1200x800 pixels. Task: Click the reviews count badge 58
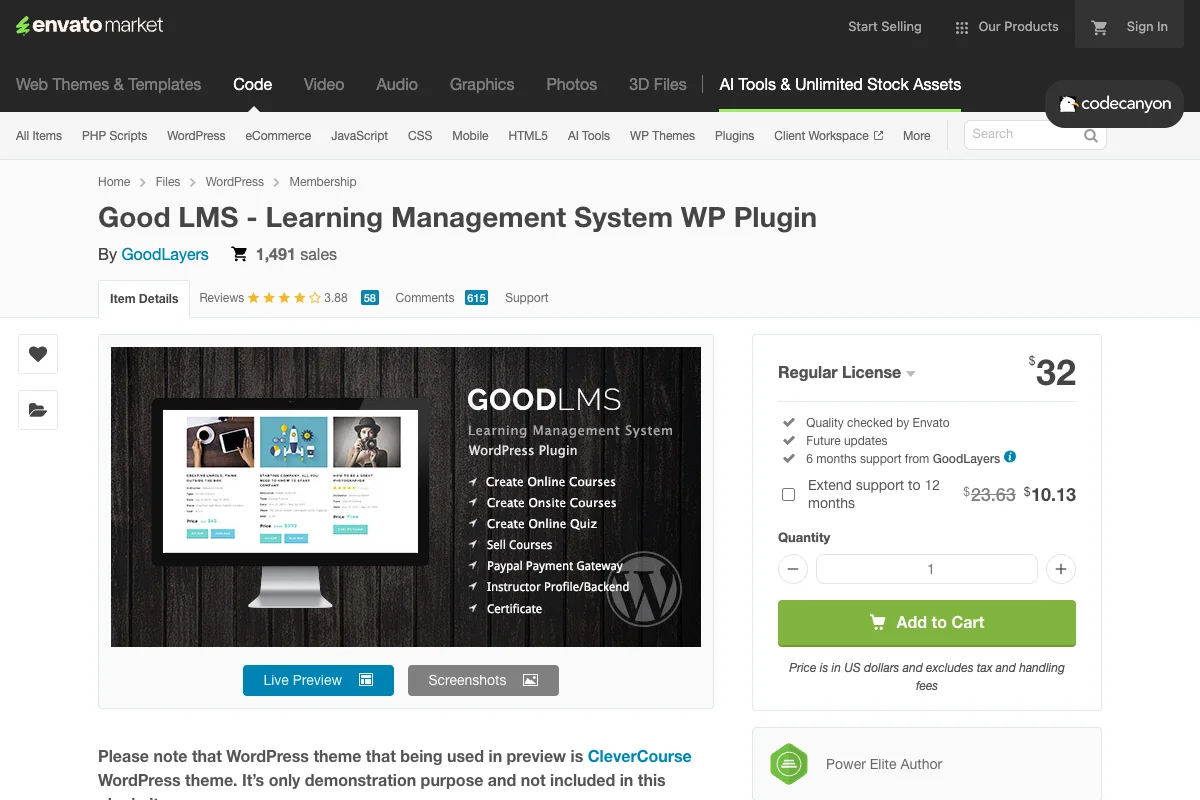pos(370,298)
